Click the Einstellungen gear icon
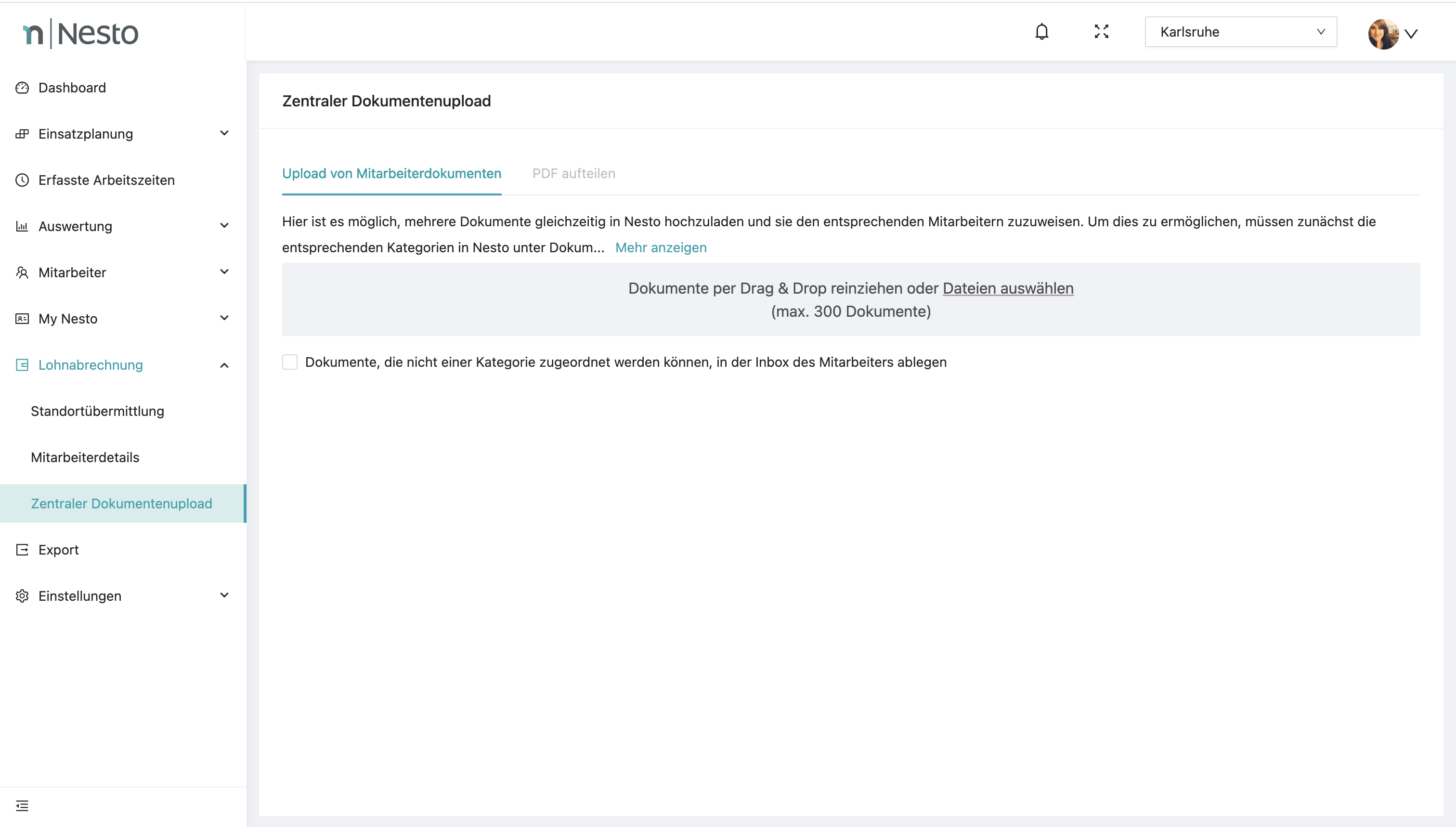Viewport: 1456px width, 827px height. 22,596
